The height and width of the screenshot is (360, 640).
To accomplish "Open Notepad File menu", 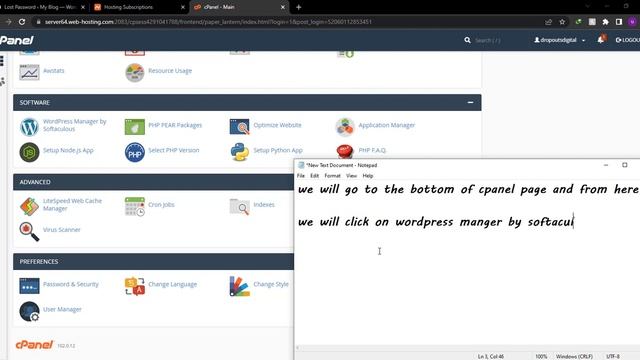I will 301,176.
